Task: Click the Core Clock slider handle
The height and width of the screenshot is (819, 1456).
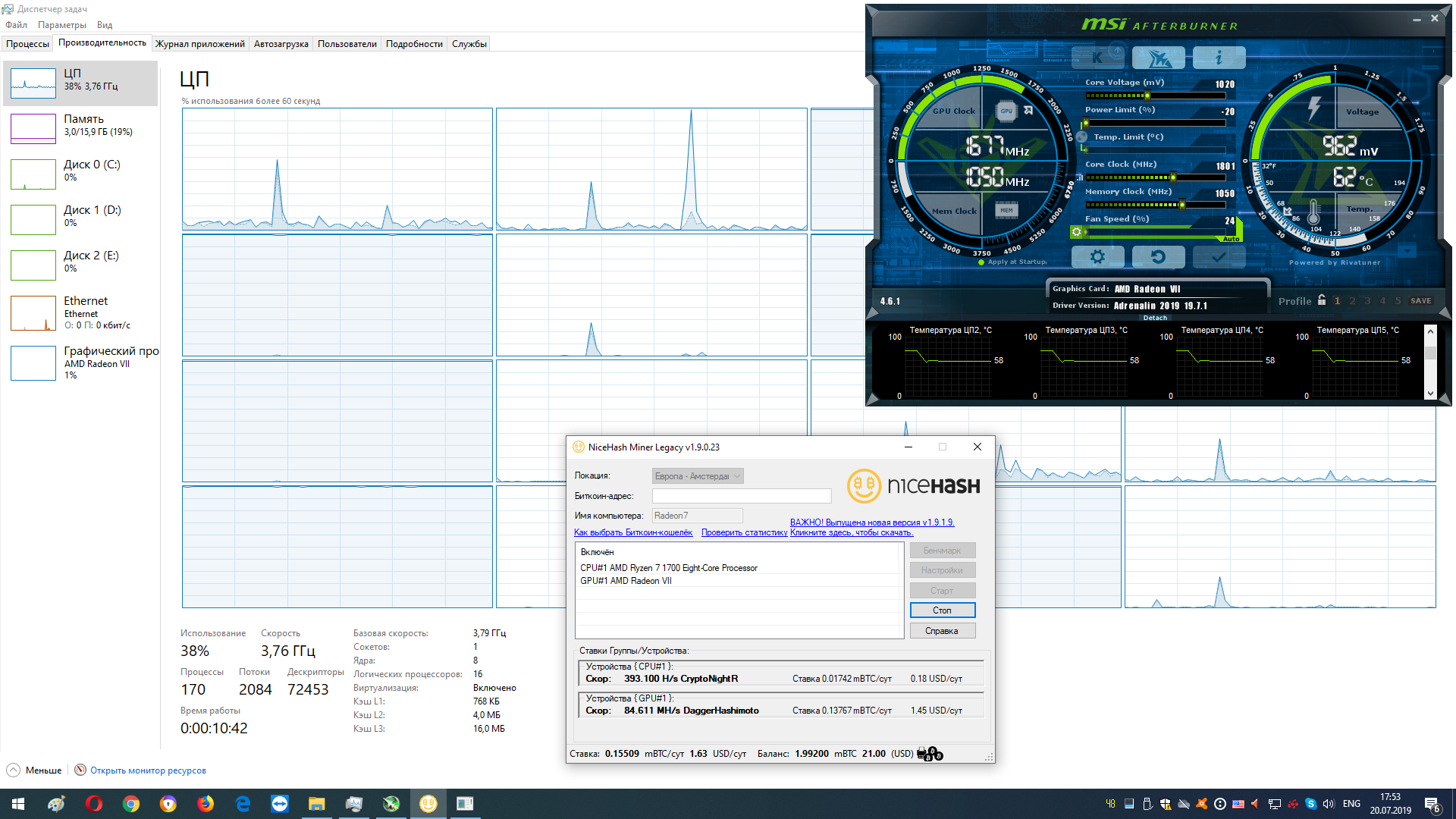Action: (x=1172, y=178)
